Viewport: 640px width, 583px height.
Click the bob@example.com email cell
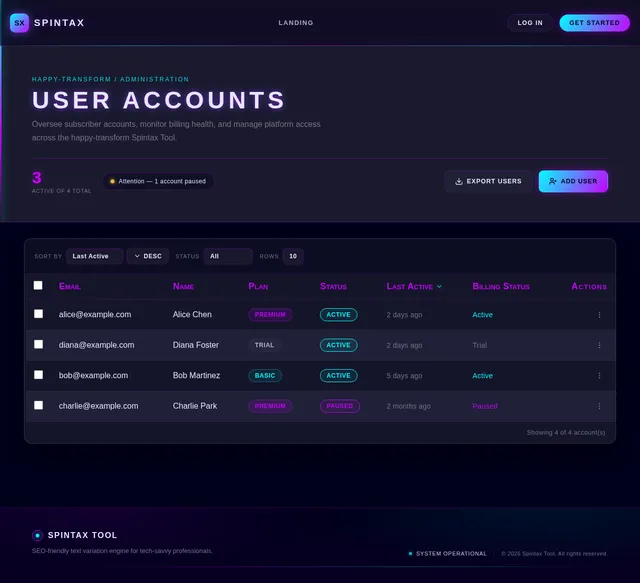tap(93, 376)
